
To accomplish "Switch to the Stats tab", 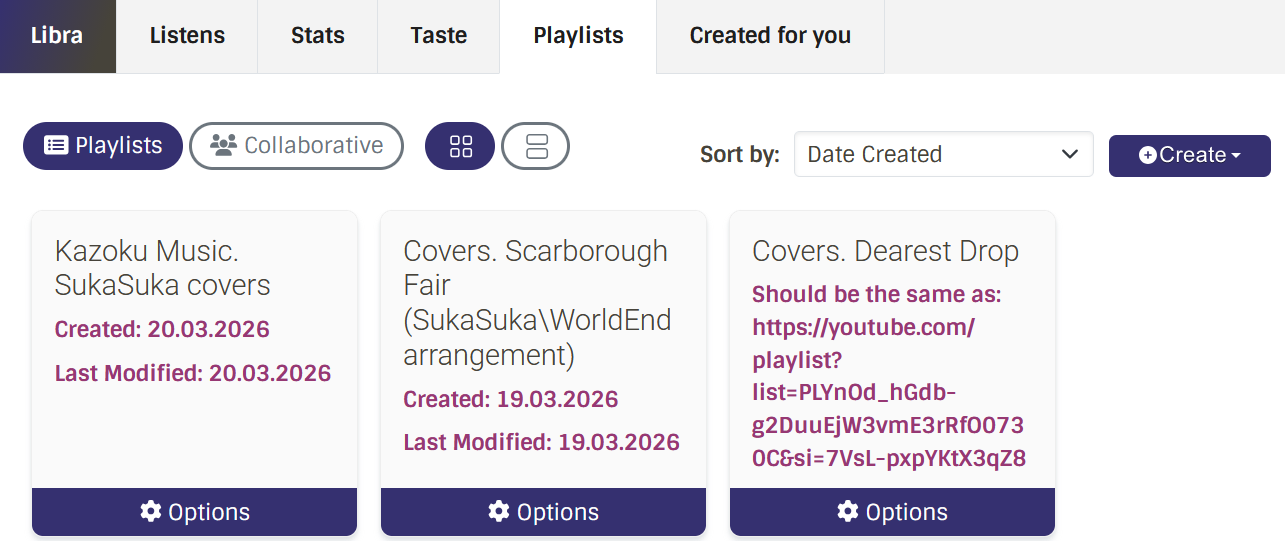I will [x=317, y=36].
